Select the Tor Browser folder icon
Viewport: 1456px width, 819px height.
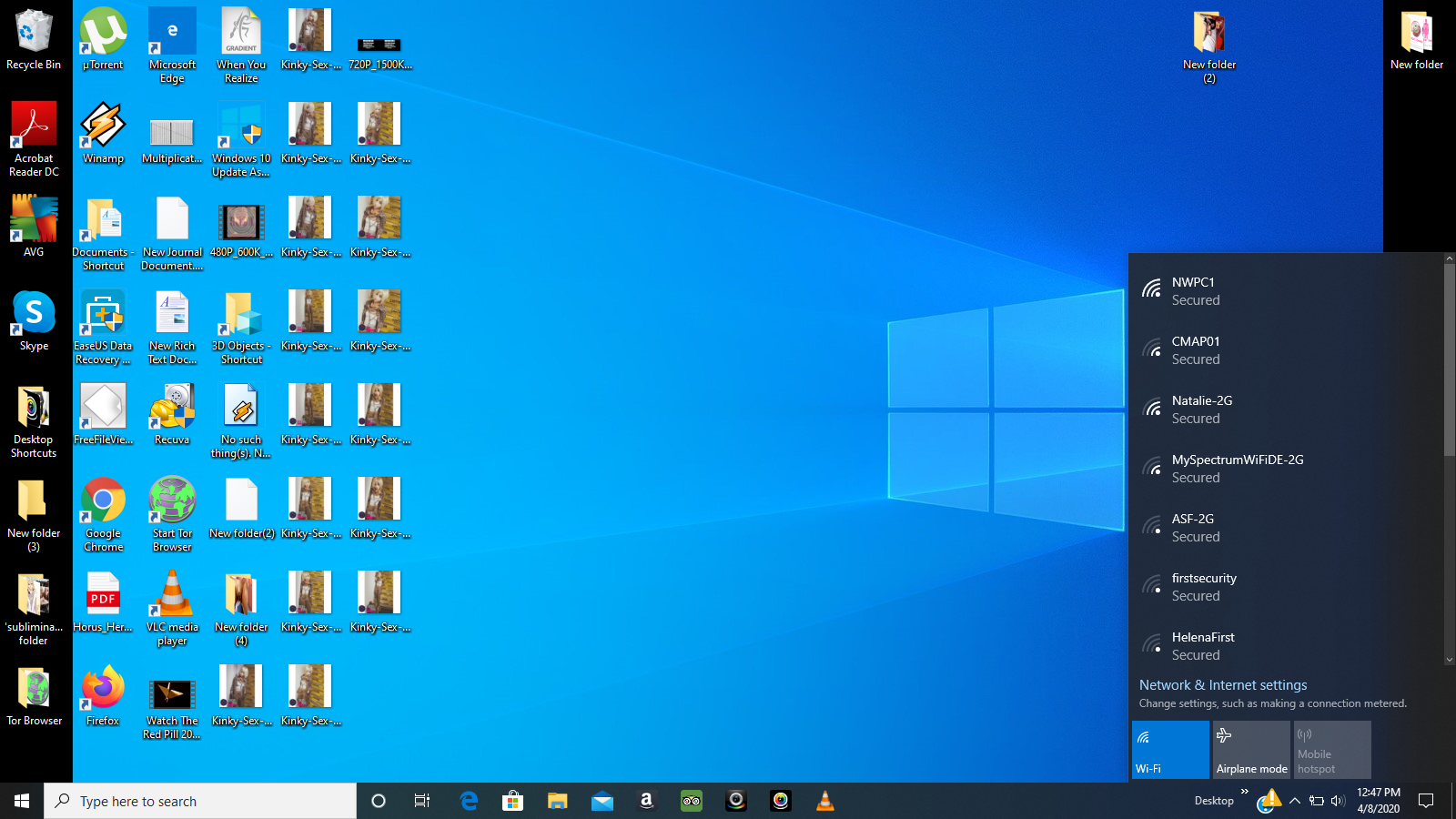pos(34,696)
